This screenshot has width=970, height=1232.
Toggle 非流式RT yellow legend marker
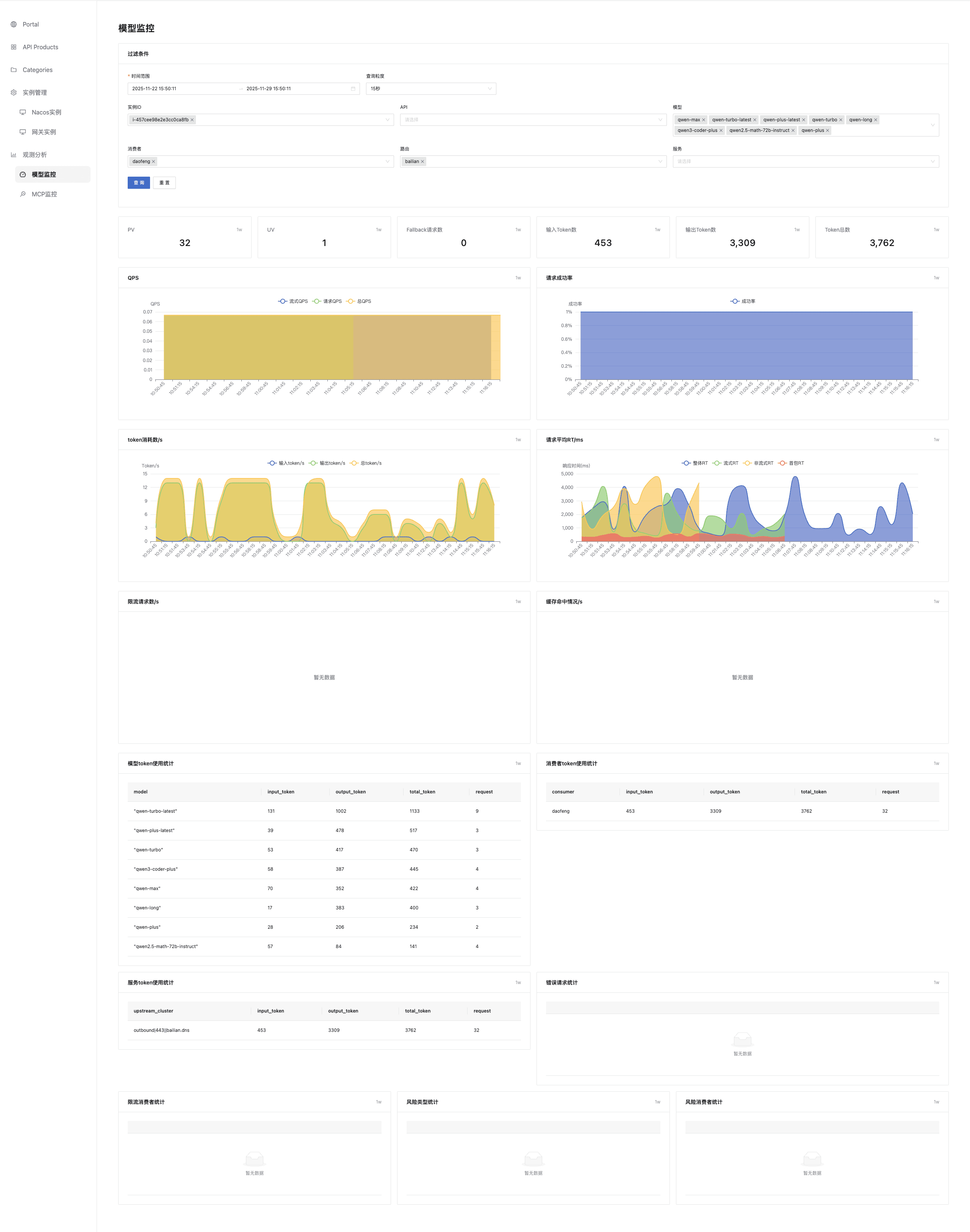point(748,463)
